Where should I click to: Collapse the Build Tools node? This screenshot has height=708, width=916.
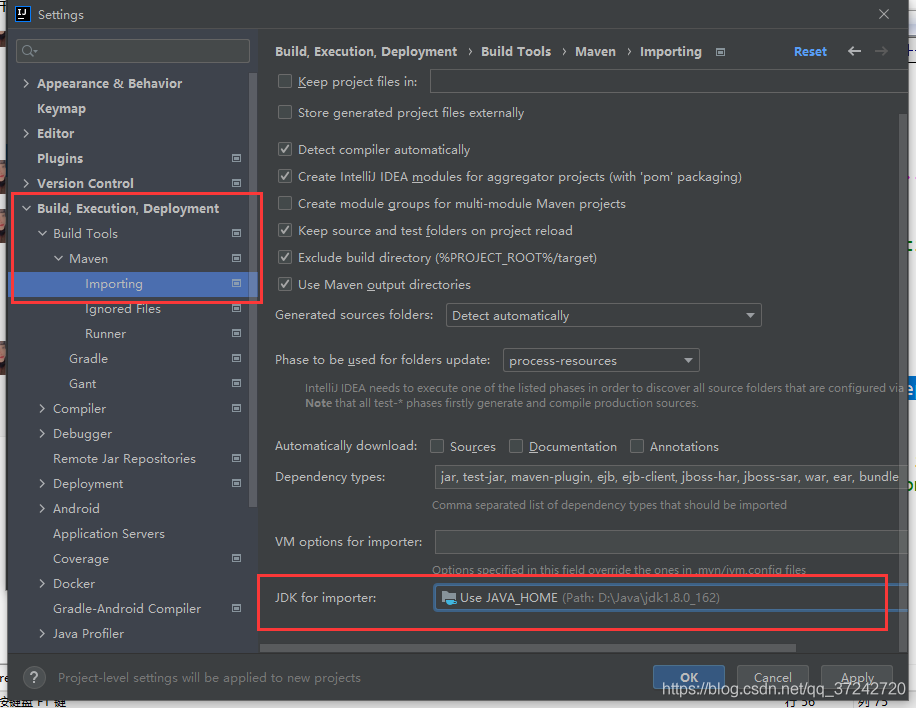click(42, 233)
